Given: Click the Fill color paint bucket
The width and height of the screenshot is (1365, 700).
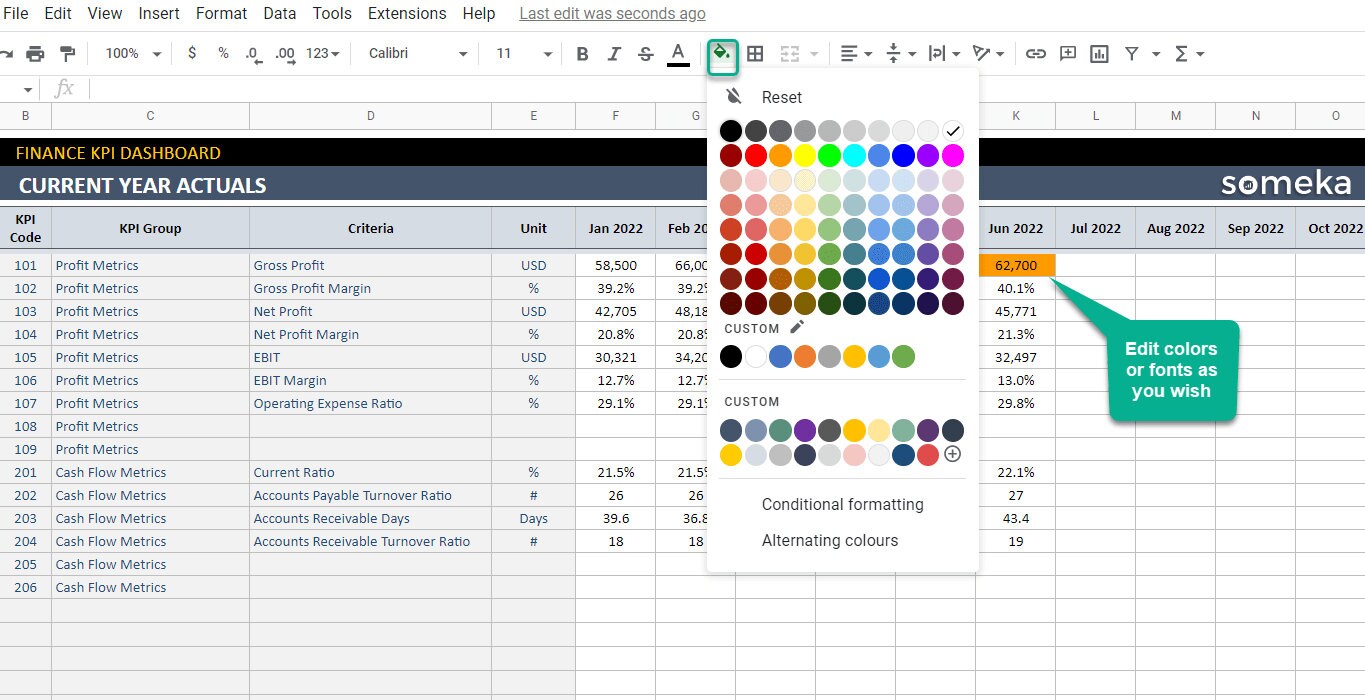Looking at the screenshot, I should (722, 54).
